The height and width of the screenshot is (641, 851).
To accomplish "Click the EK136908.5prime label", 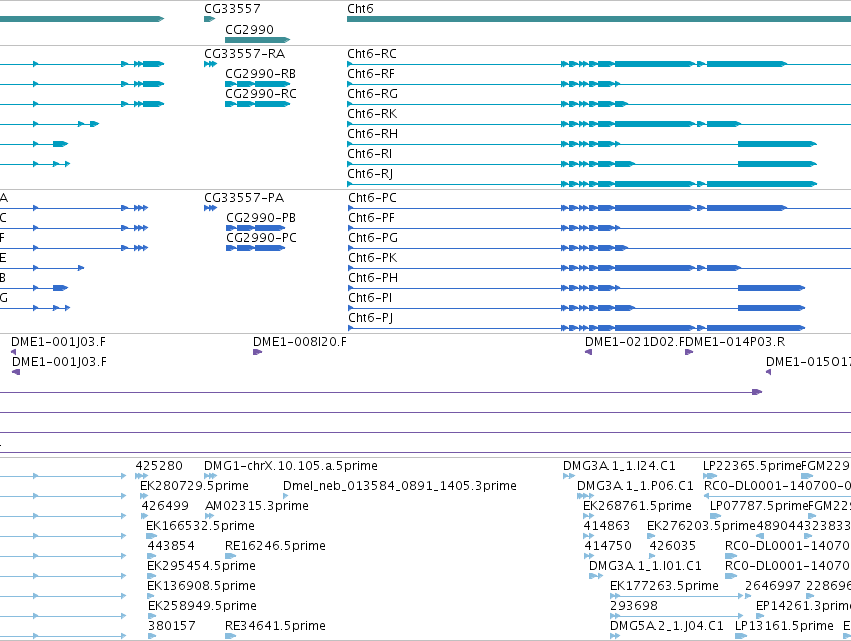I will pyautogui.click(x=201, y=586).
